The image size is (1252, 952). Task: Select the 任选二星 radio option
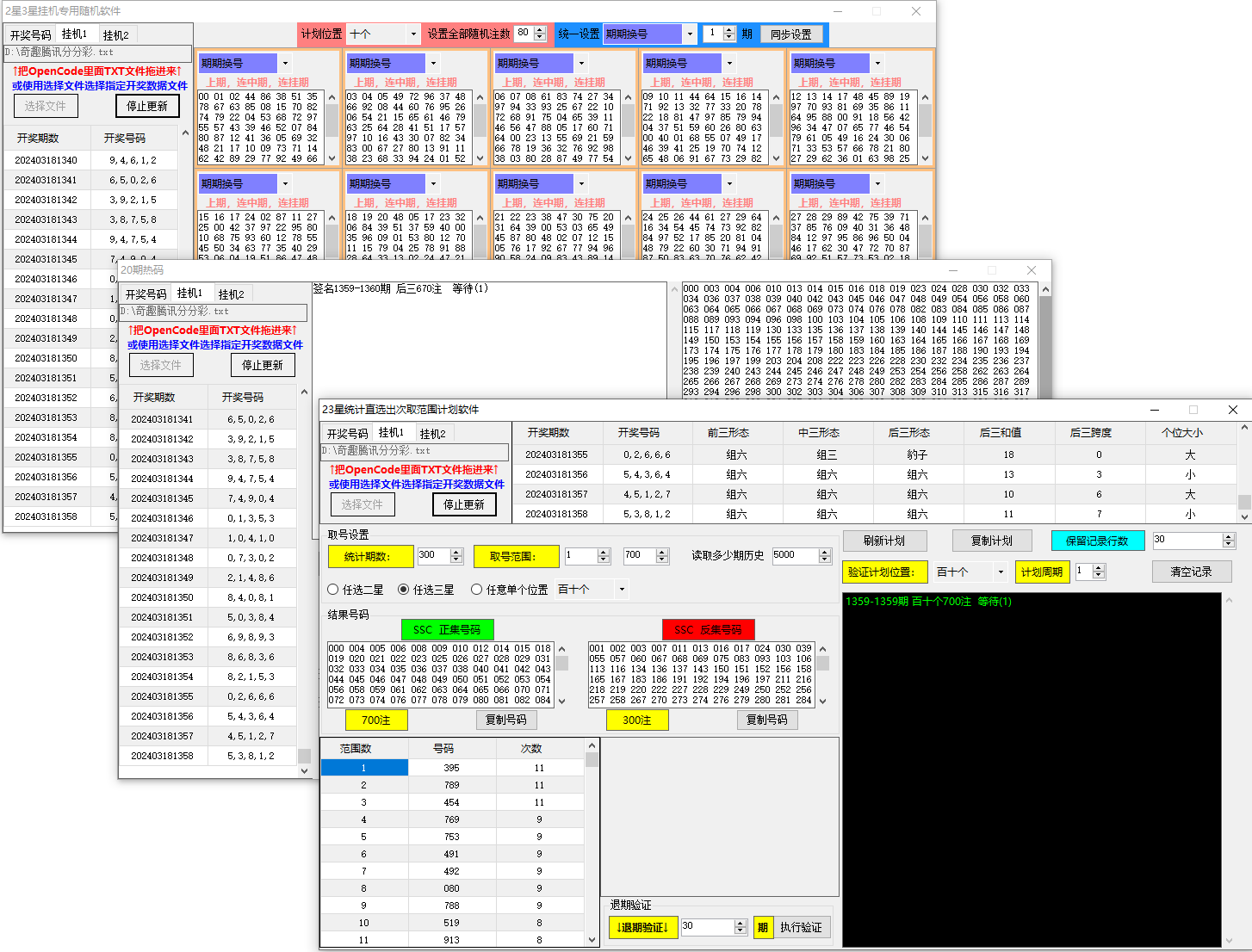(x=333, y=590)
